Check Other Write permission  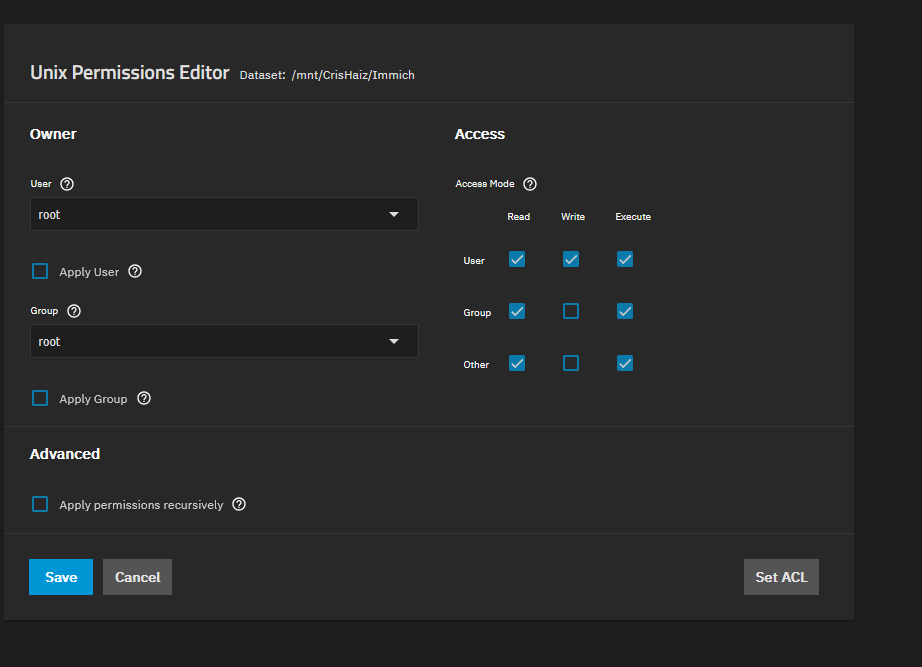(x=571, y=363)
